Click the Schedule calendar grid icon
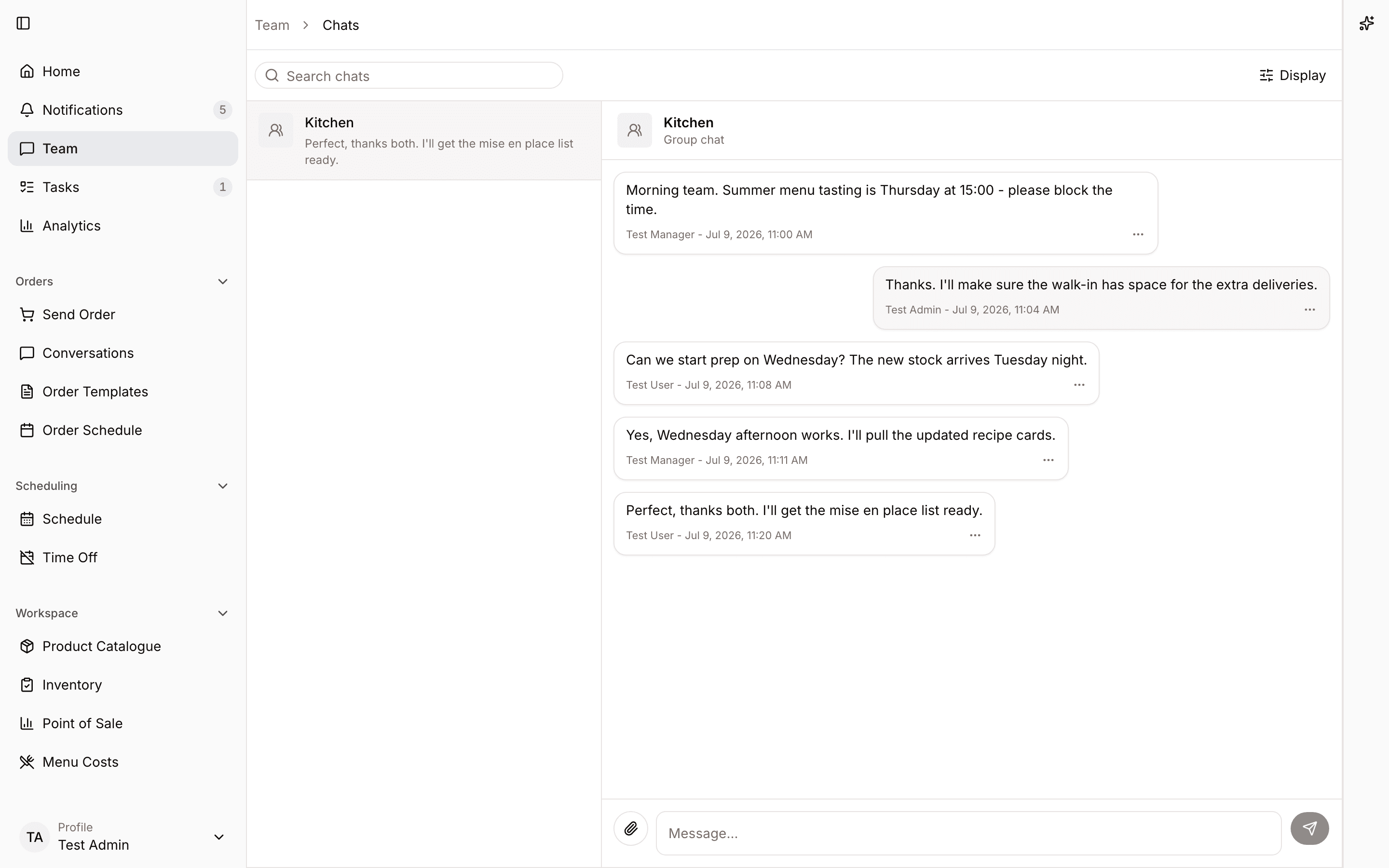1389x868 pixels. coord(27,519)
